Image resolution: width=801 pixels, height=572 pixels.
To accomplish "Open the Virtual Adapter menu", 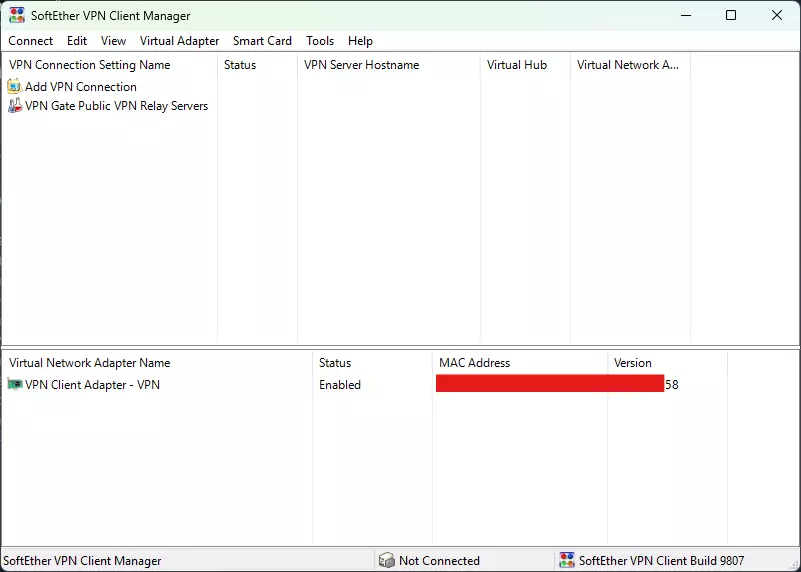I will click(x=179, y=41).
